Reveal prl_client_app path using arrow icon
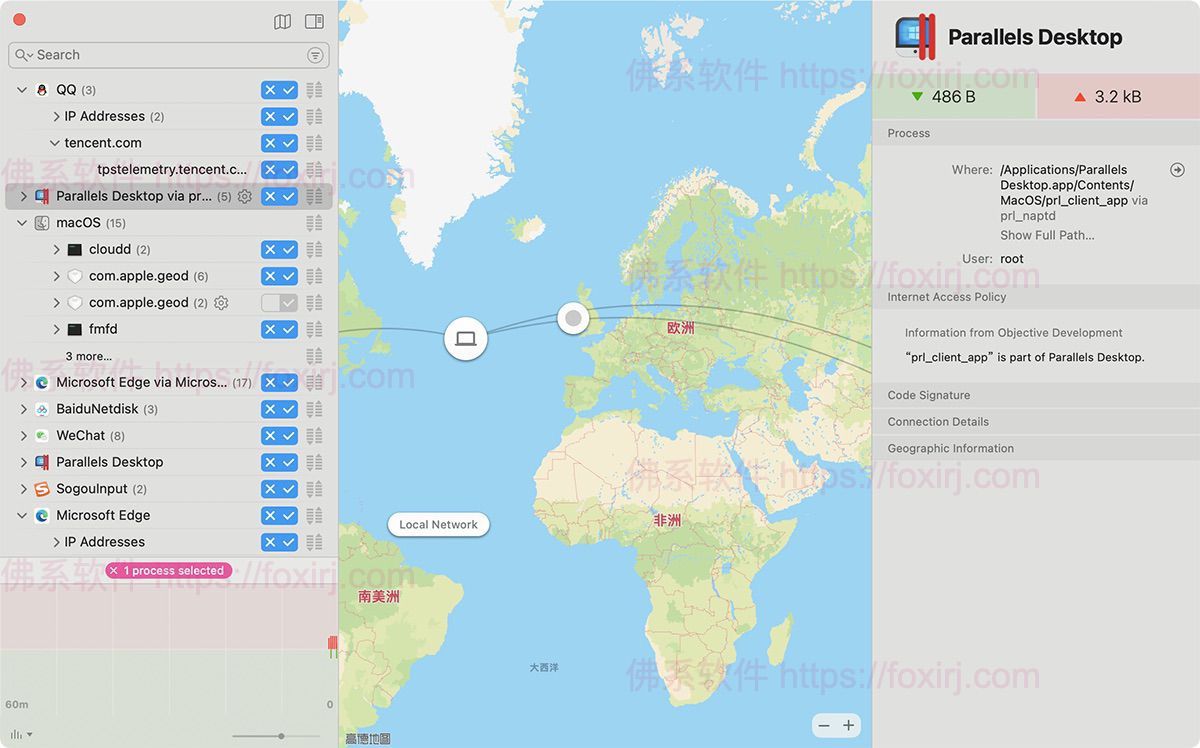The height and width of the screenshot is (748, 1200). click(x=1177, y=170)
